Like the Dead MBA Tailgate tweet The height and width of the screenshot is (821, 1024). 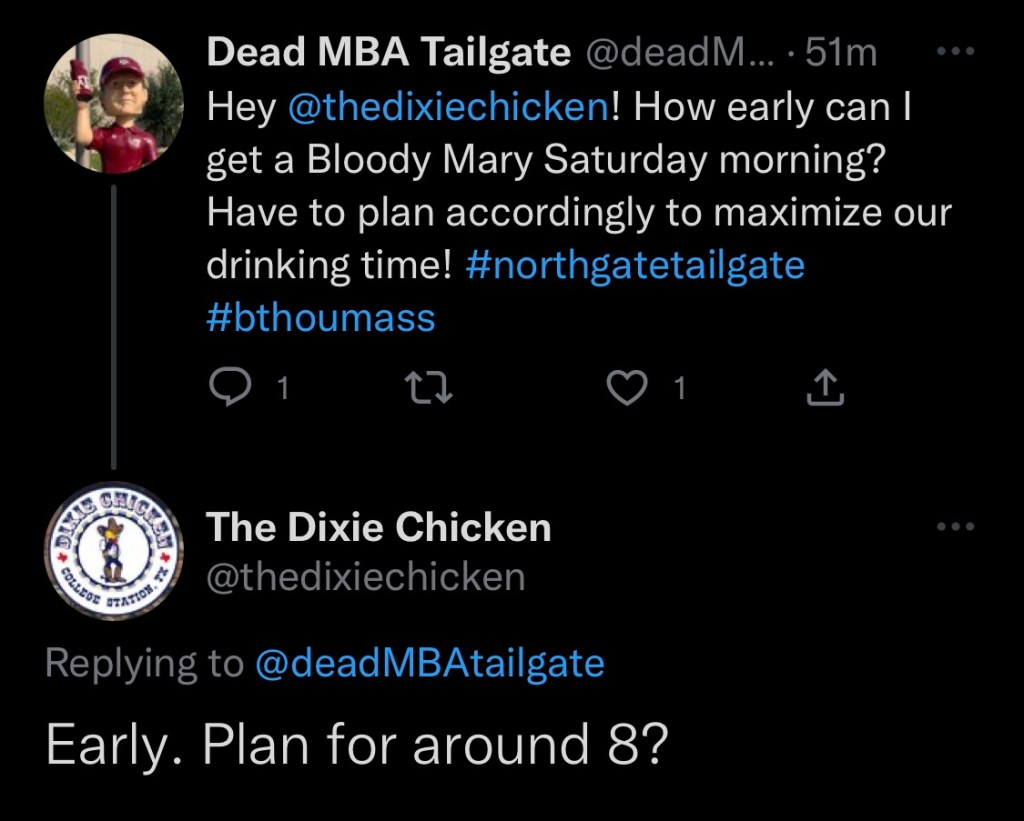628,389
